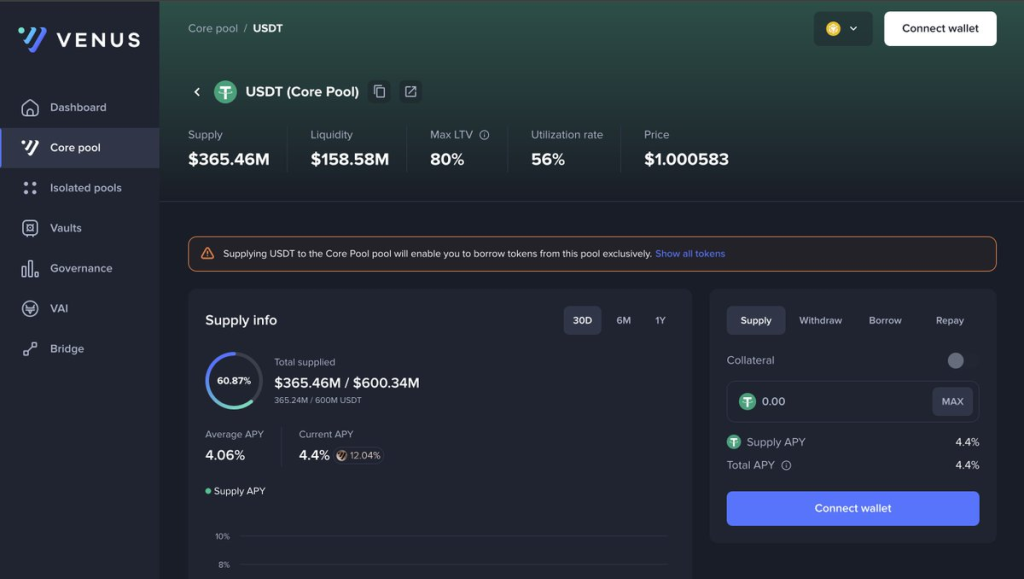Select the 6M chart period
This screenshot has height=579, width=1024.
(623, 321)
